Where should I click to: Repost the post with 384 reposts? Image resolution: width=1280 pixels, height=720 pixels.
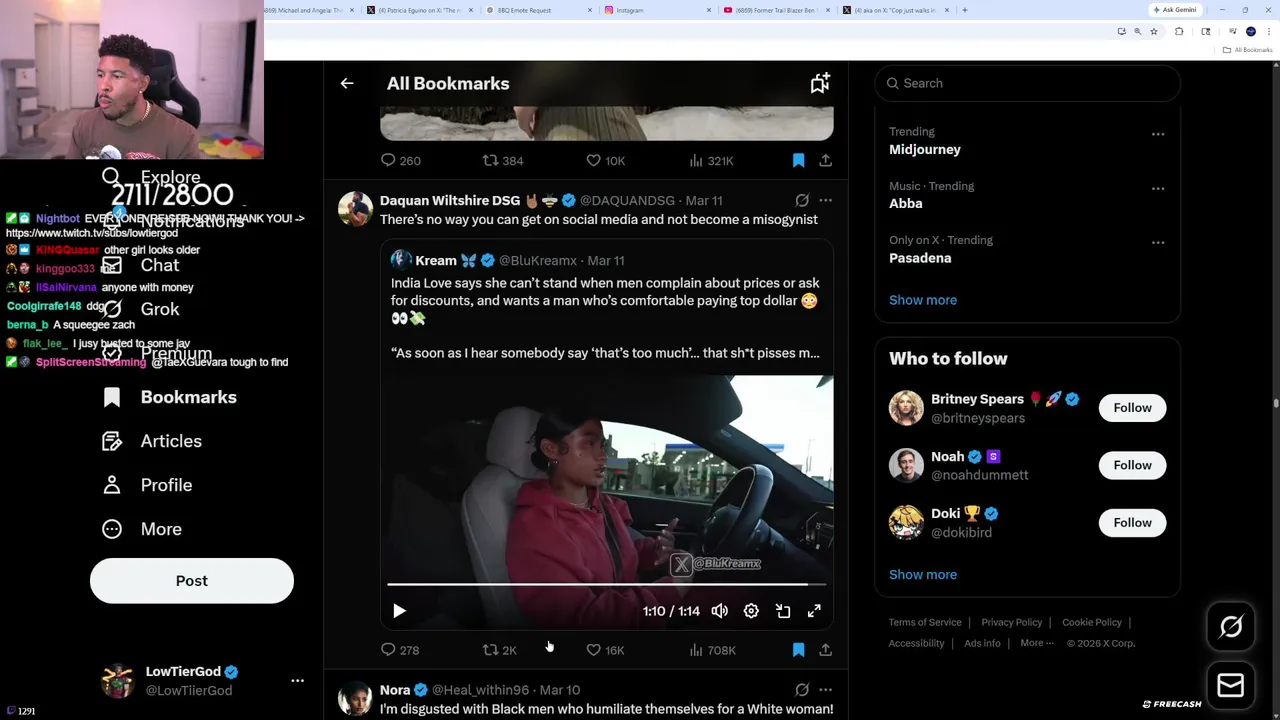(503, 160)
